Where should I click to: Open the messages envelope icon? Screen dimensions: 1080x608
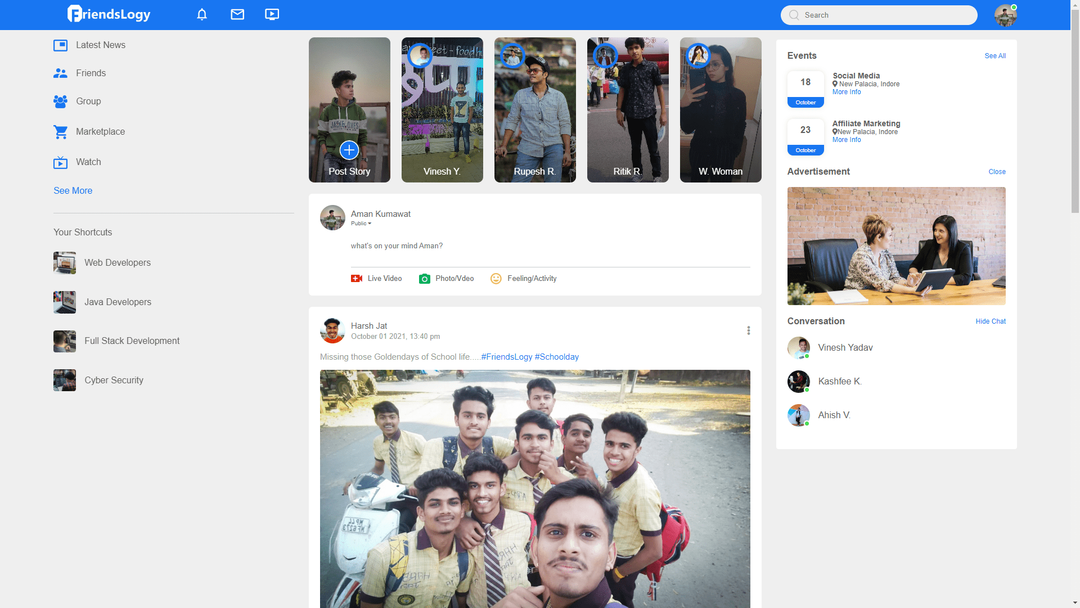(237, 15)
